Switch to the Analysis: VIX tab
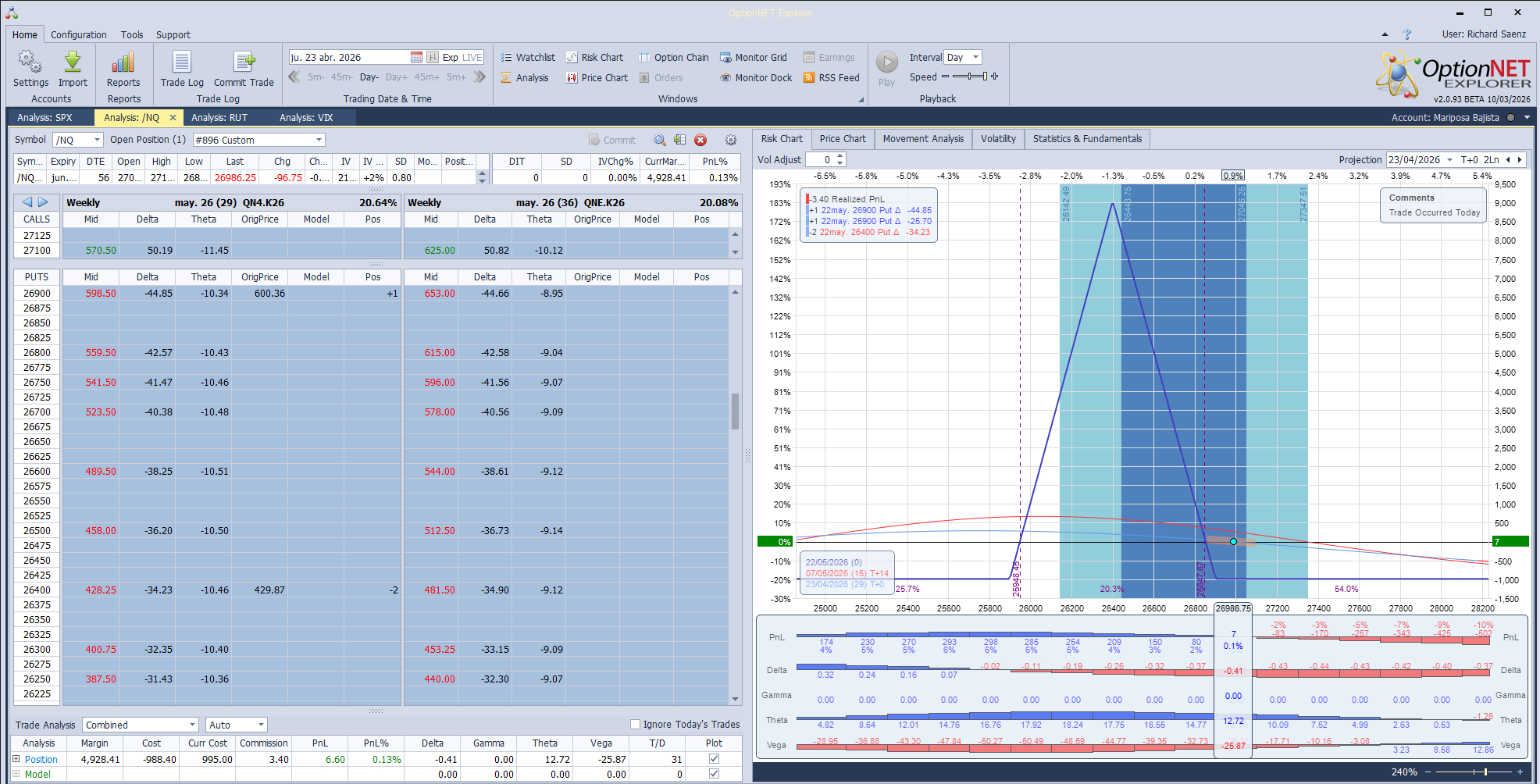 click(x=306, y=118)
